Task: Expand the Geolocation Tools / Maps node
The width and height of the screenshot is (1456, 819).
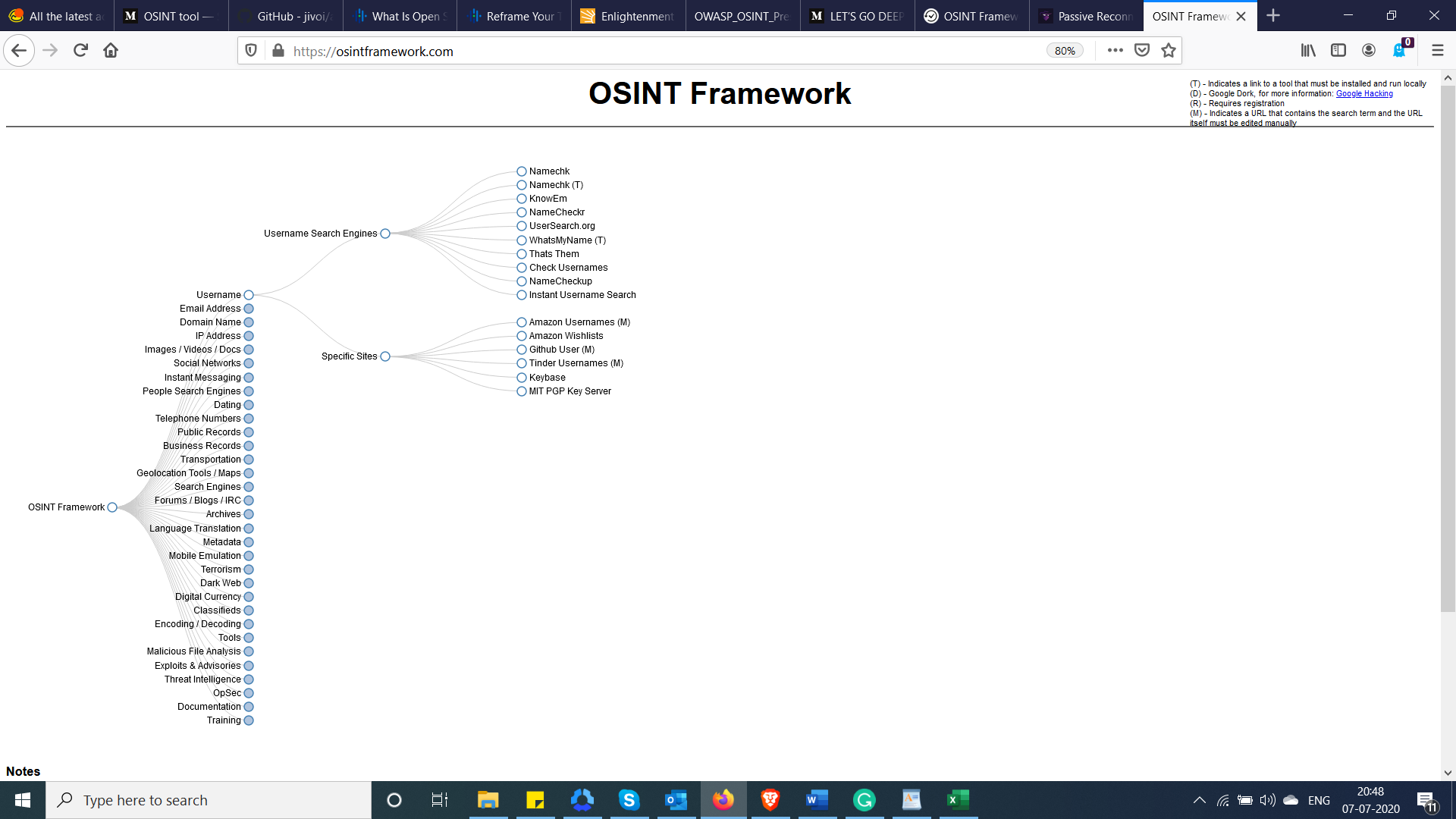Action: (x=249, y=473)
